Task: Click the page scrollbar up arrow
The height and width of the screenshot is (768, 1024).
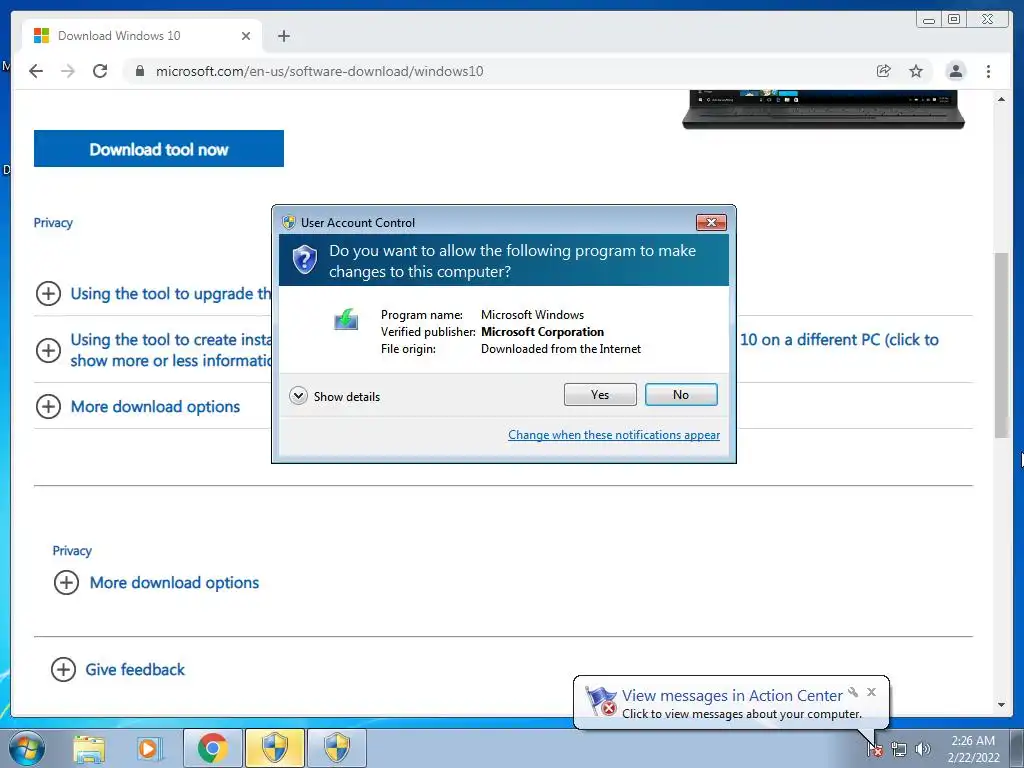Action: pyautogui.click(x=1001, y=99)
